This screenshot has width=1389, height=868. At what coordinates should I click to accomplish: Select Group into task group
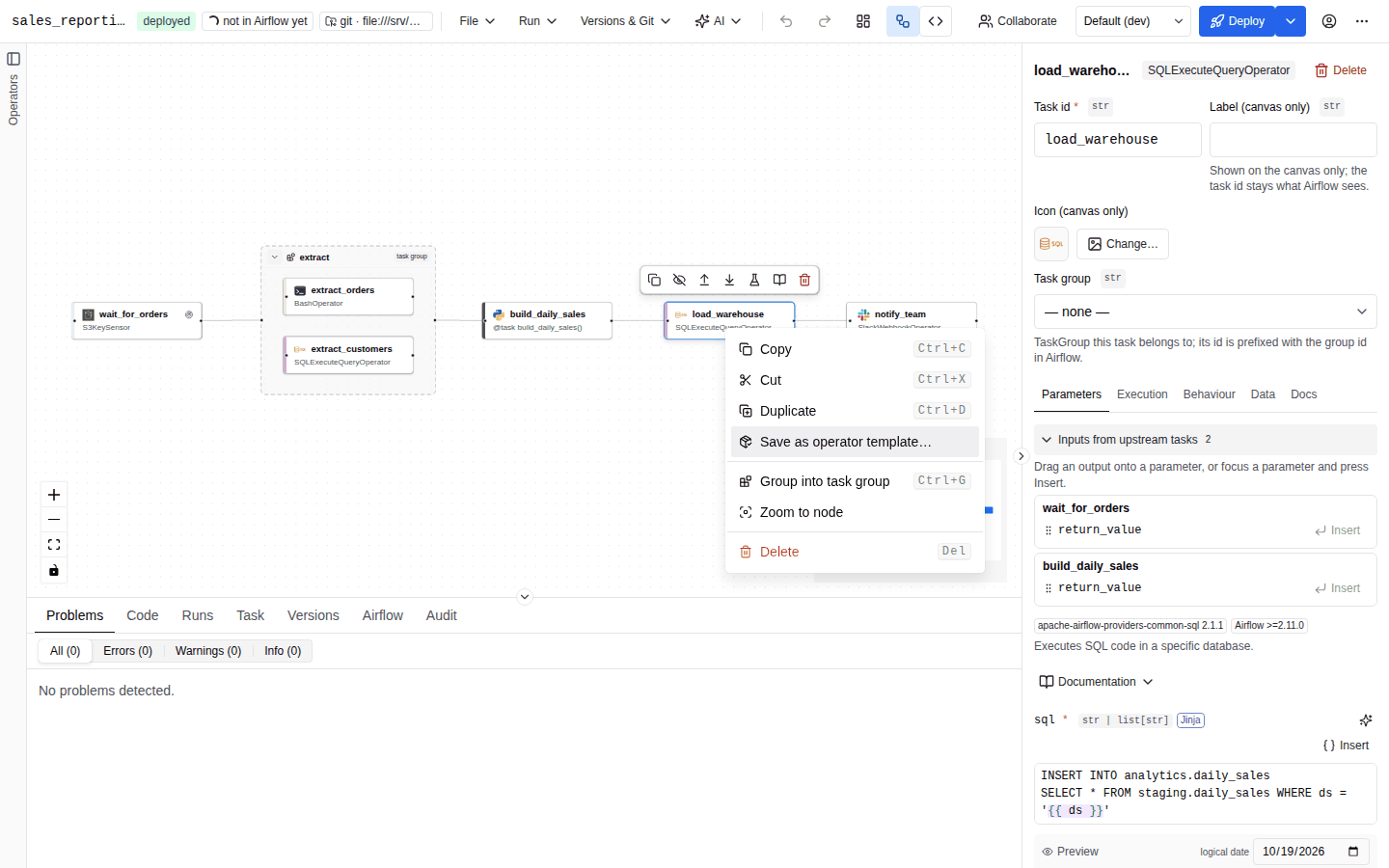855,481
